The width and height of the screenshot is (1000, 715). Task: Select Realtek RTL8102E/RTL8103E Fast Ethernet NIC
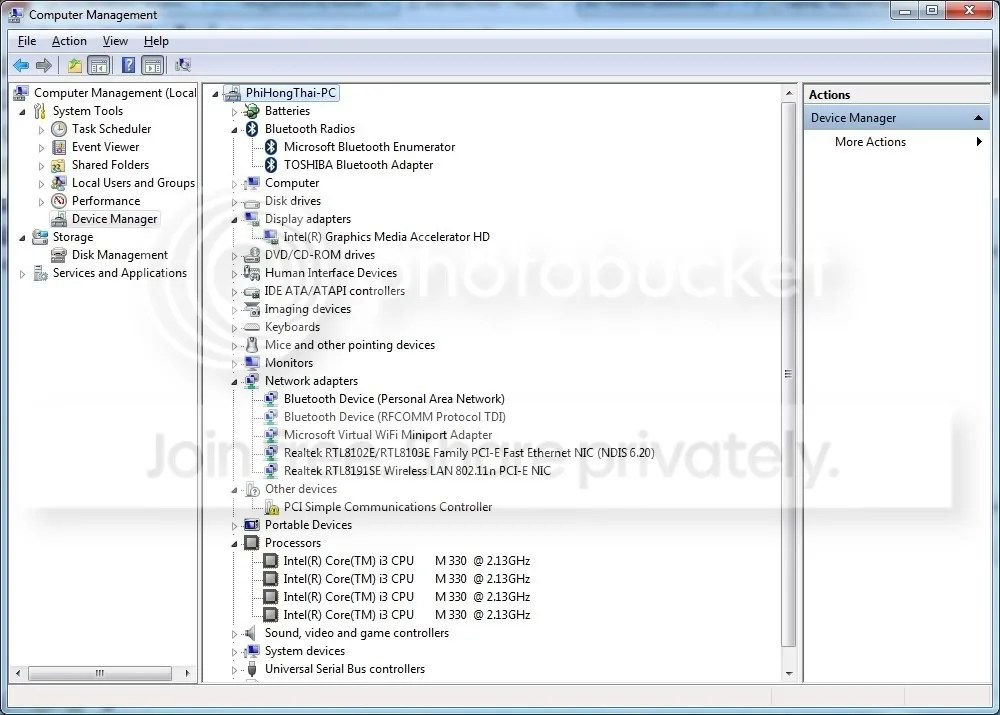469,453
